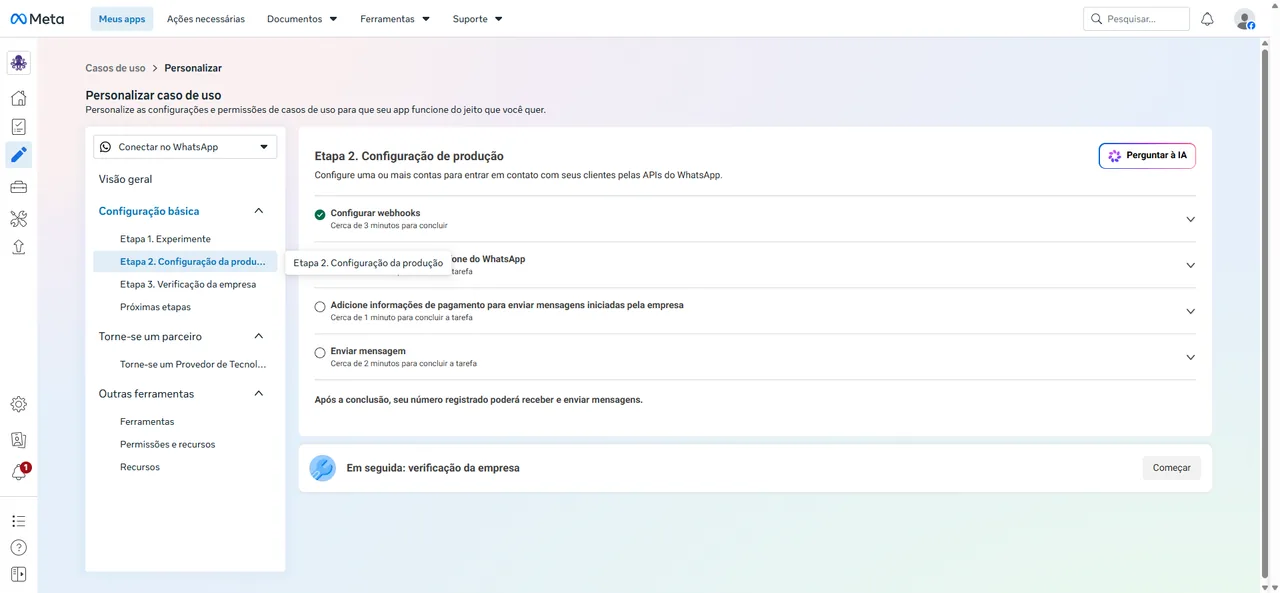Open notifications bell in top bar
1280x593 pixels.
coord(1207,19)
